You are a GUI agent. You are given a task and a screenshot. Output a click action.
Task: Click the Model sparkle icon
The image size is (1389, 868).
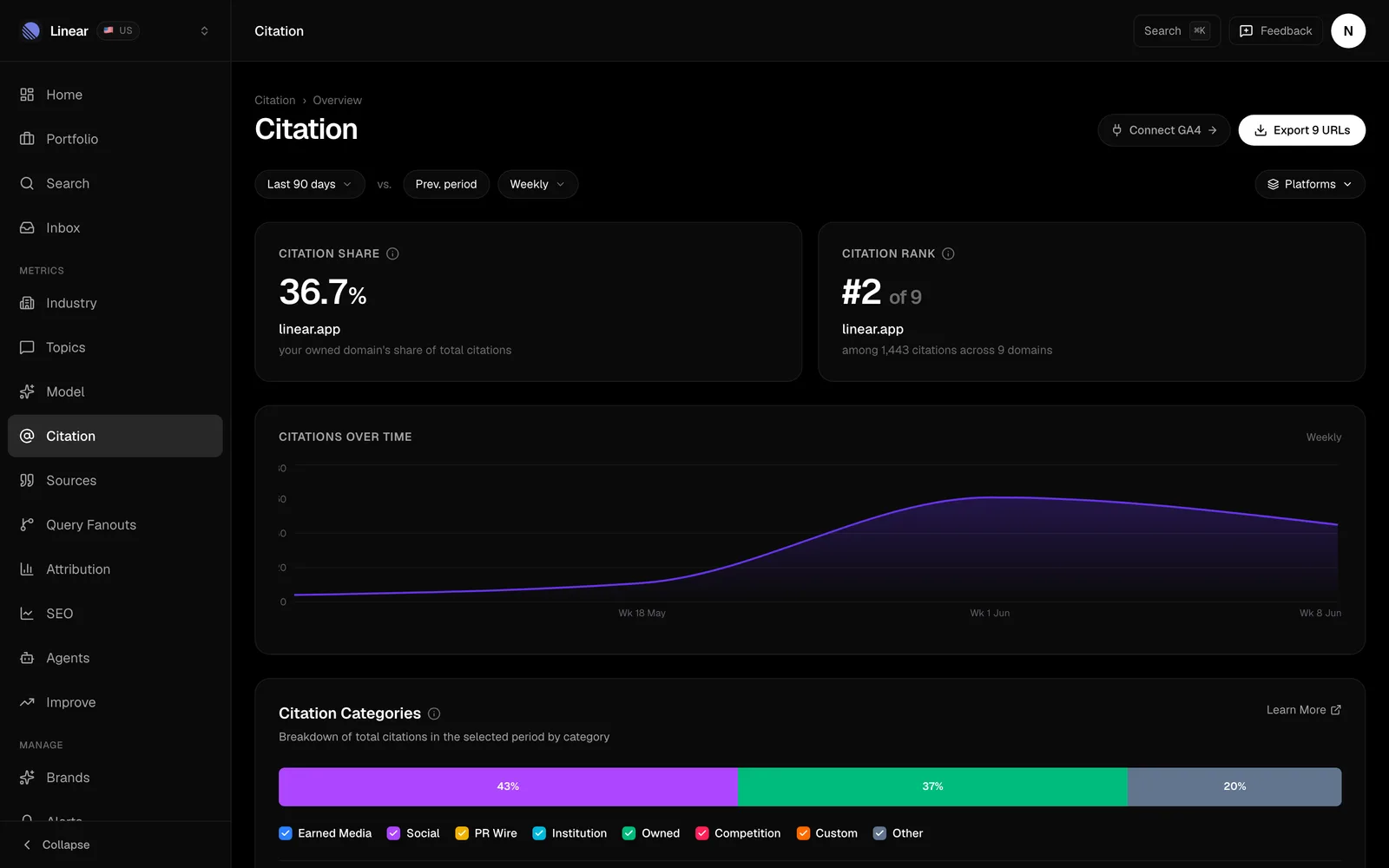(x=27, y=391)
